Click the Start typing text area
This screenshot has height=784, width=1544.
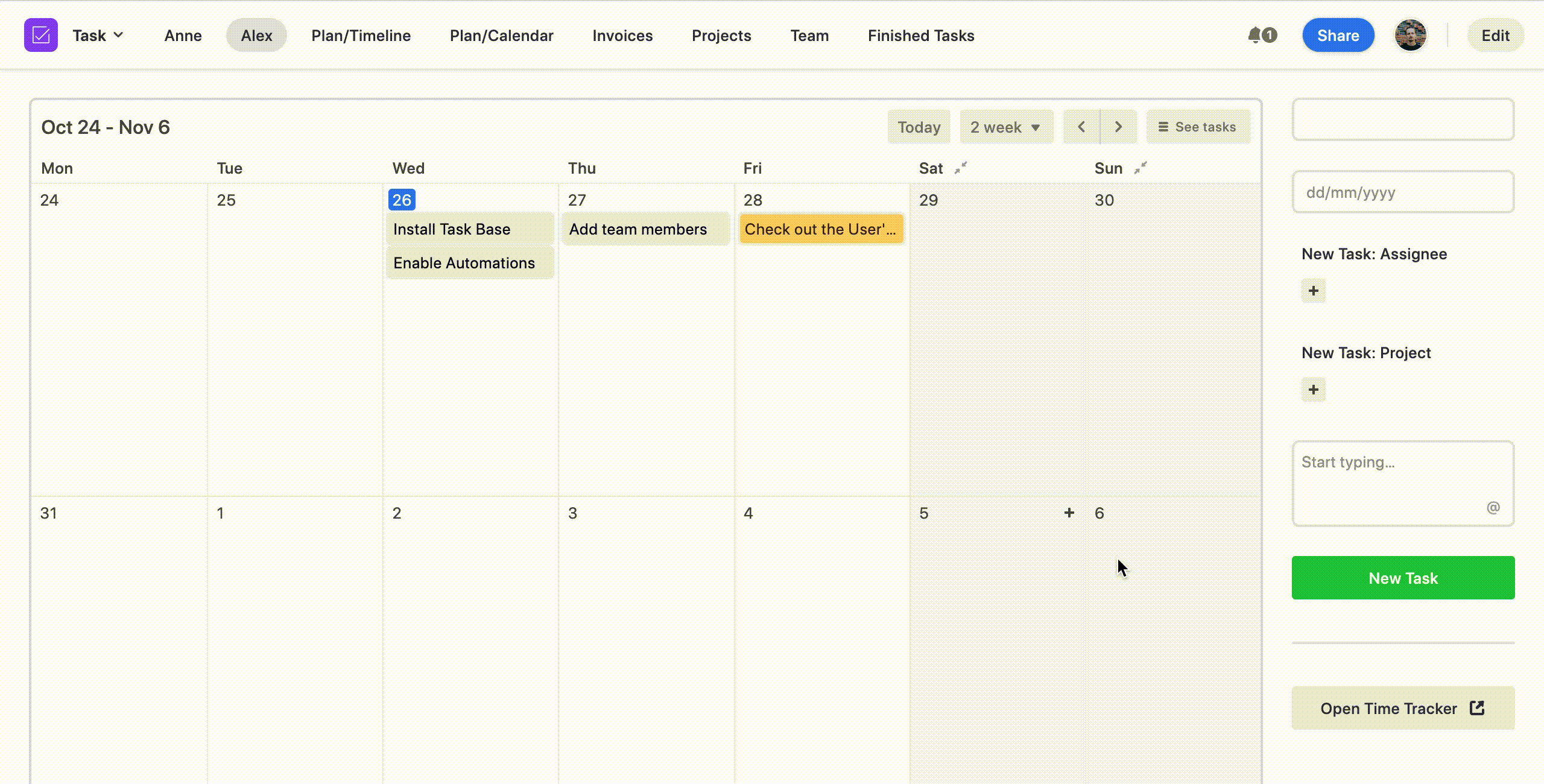pyautogui.click(x=1403, y=484)
